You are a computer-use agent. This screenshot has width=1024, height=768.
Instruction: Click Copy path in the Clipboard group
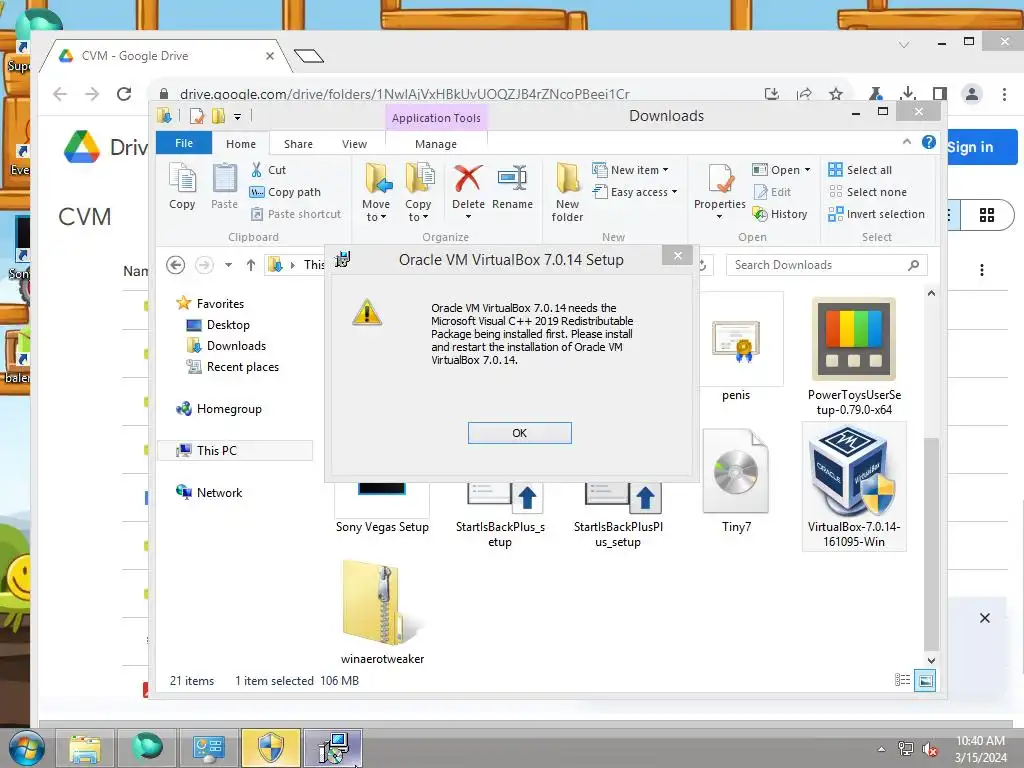point(285,192)
